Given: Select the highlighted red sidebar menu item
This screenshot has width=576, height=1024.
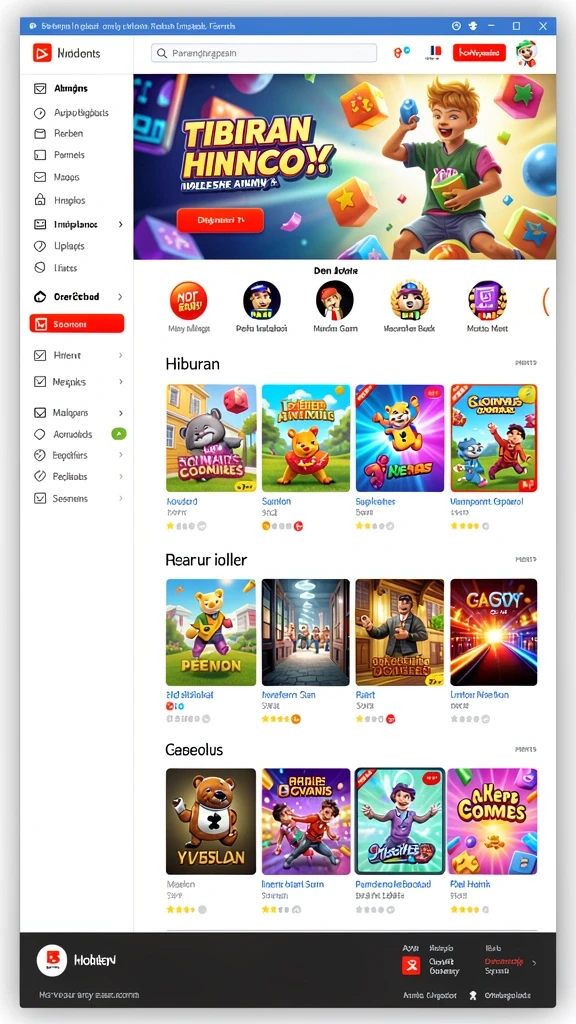Looking at the screenshot, I should (76, 324).
